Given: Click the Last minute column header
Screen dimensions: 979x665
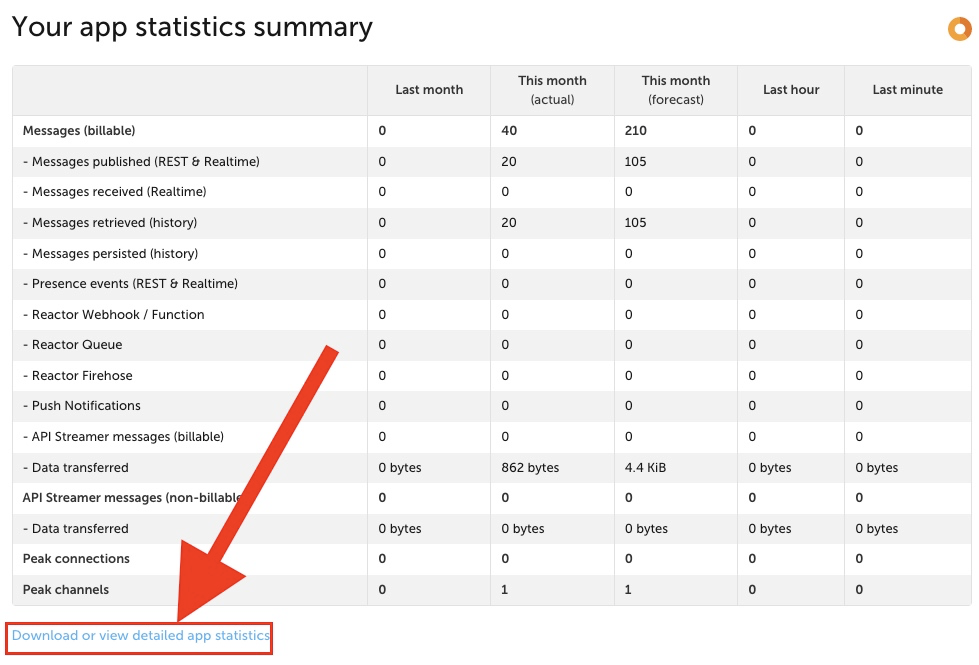Looking at the screenshot, I should click(908, 90).
